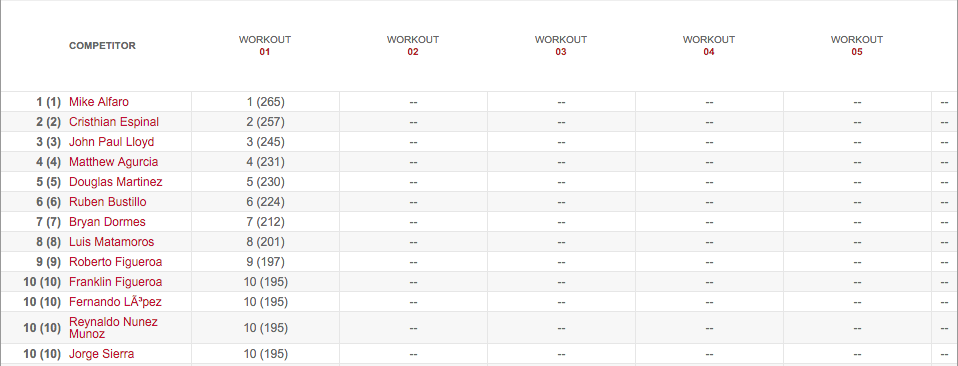The width and height of the screenshot is (958, 366).
Task: Select the Workout 05 column header
Action: 857,46
